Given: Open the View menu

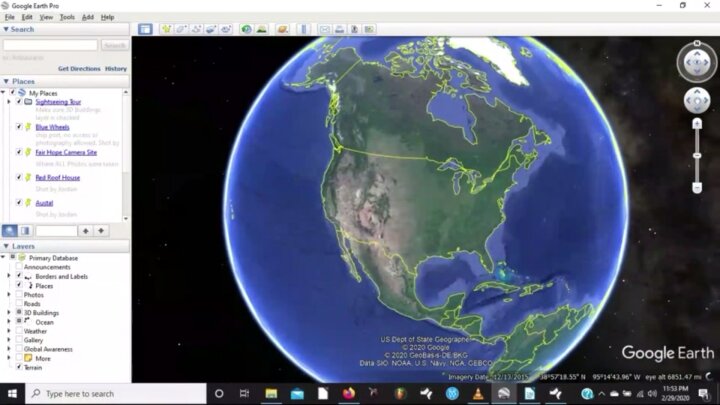Looking at the screenshot, I should pos(46,17).
